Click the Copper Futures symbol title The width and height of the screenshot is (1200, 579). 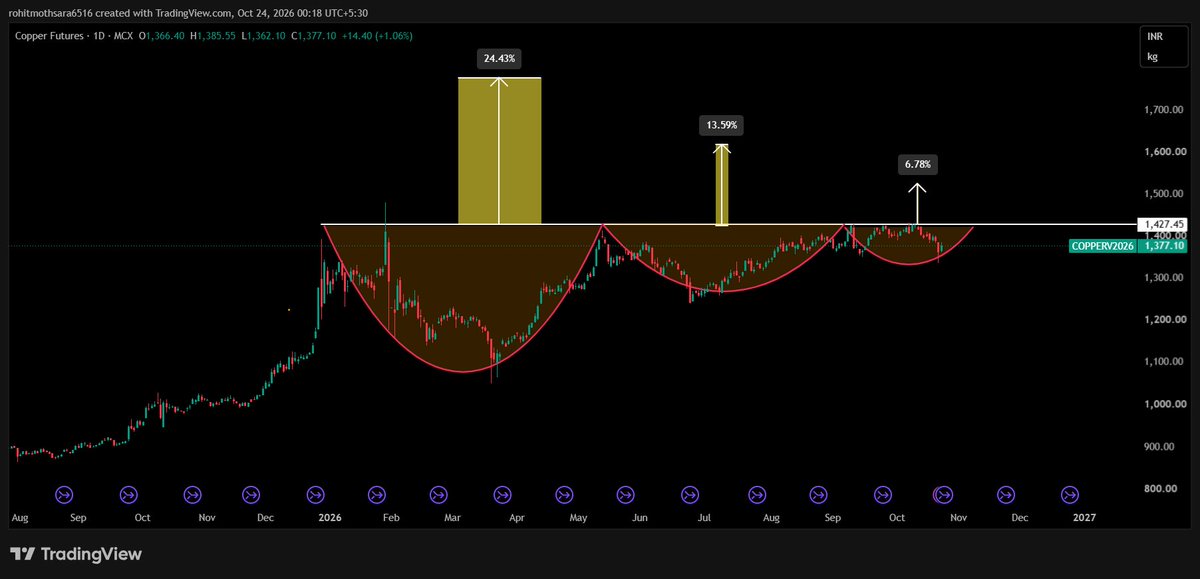pyautogui.click(x=49, y=36)
